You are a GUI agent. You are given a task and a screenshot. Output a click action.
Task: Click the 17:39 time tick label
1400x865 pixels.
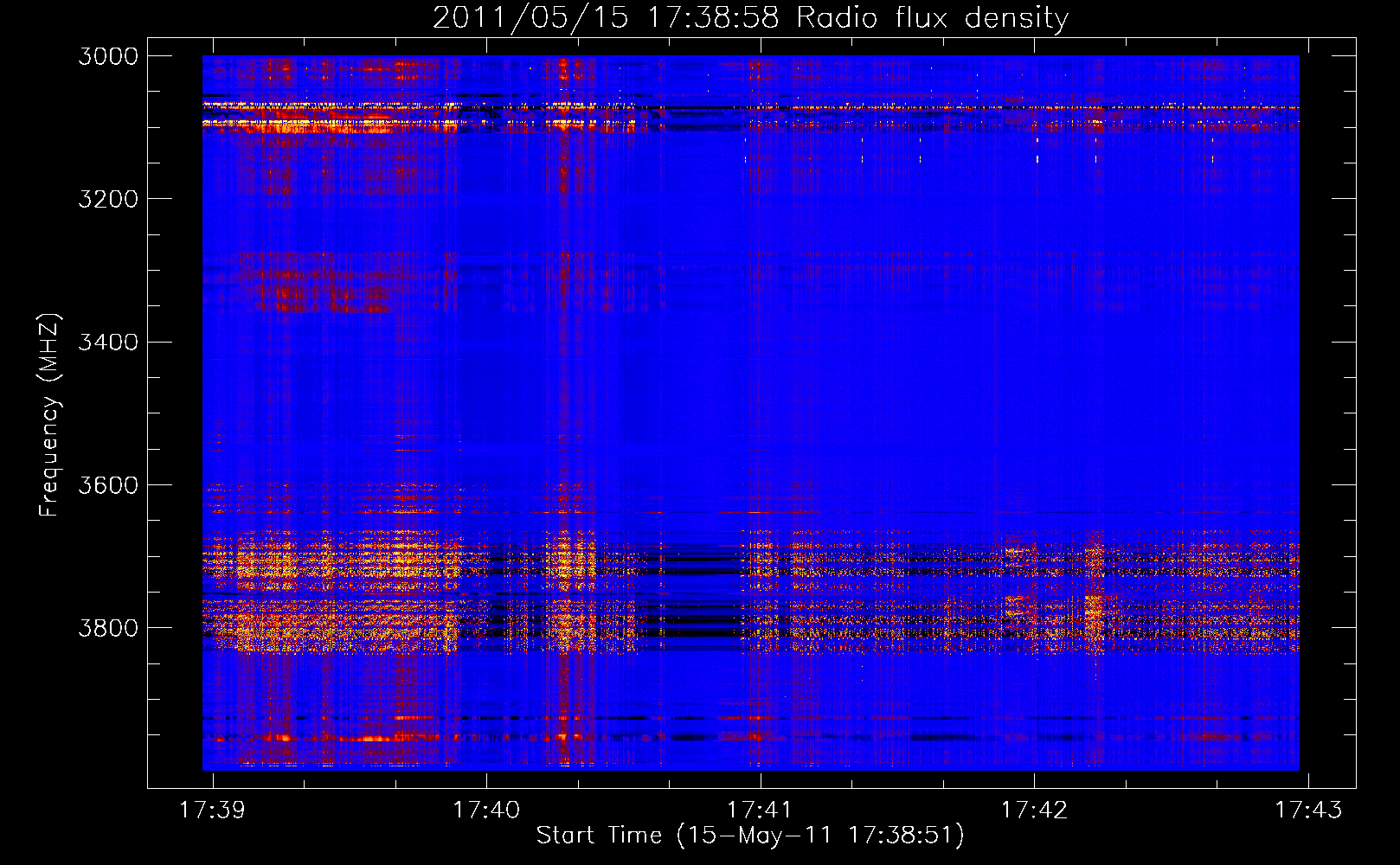(212, 810)
